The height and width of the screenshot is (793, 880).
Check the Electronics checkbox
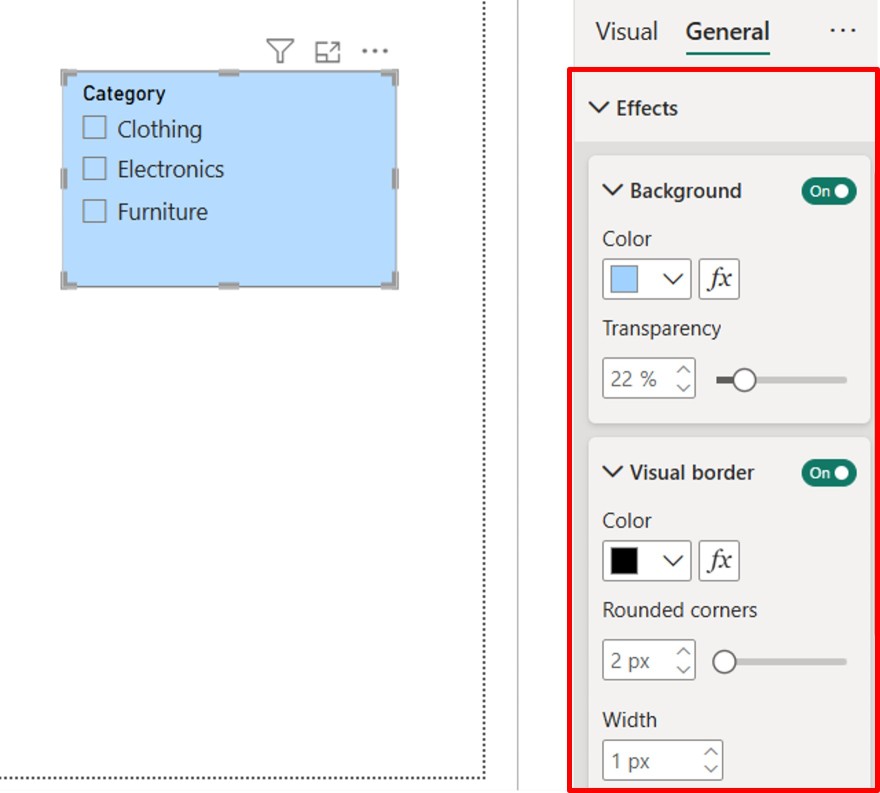[x=95, y=169]
